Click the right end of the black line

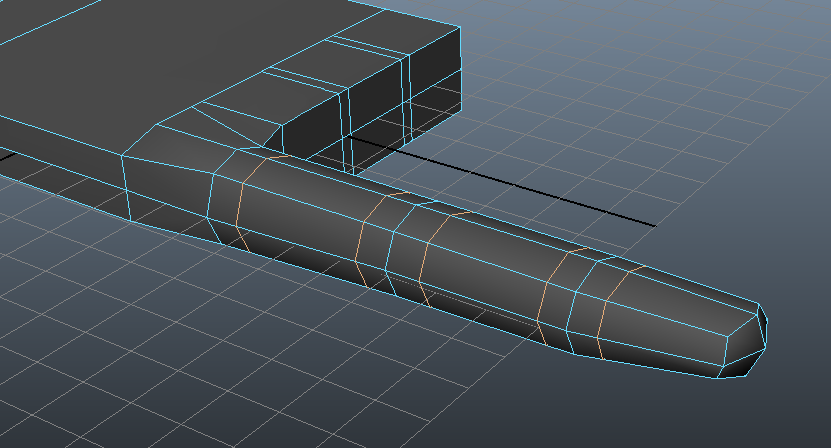tap(653, 225)
